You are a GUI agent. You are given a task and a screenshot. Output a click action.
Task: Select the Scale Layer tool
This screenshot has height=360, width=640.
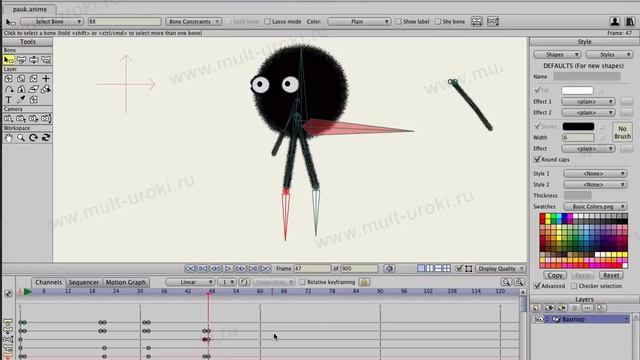tap(21, 78)
